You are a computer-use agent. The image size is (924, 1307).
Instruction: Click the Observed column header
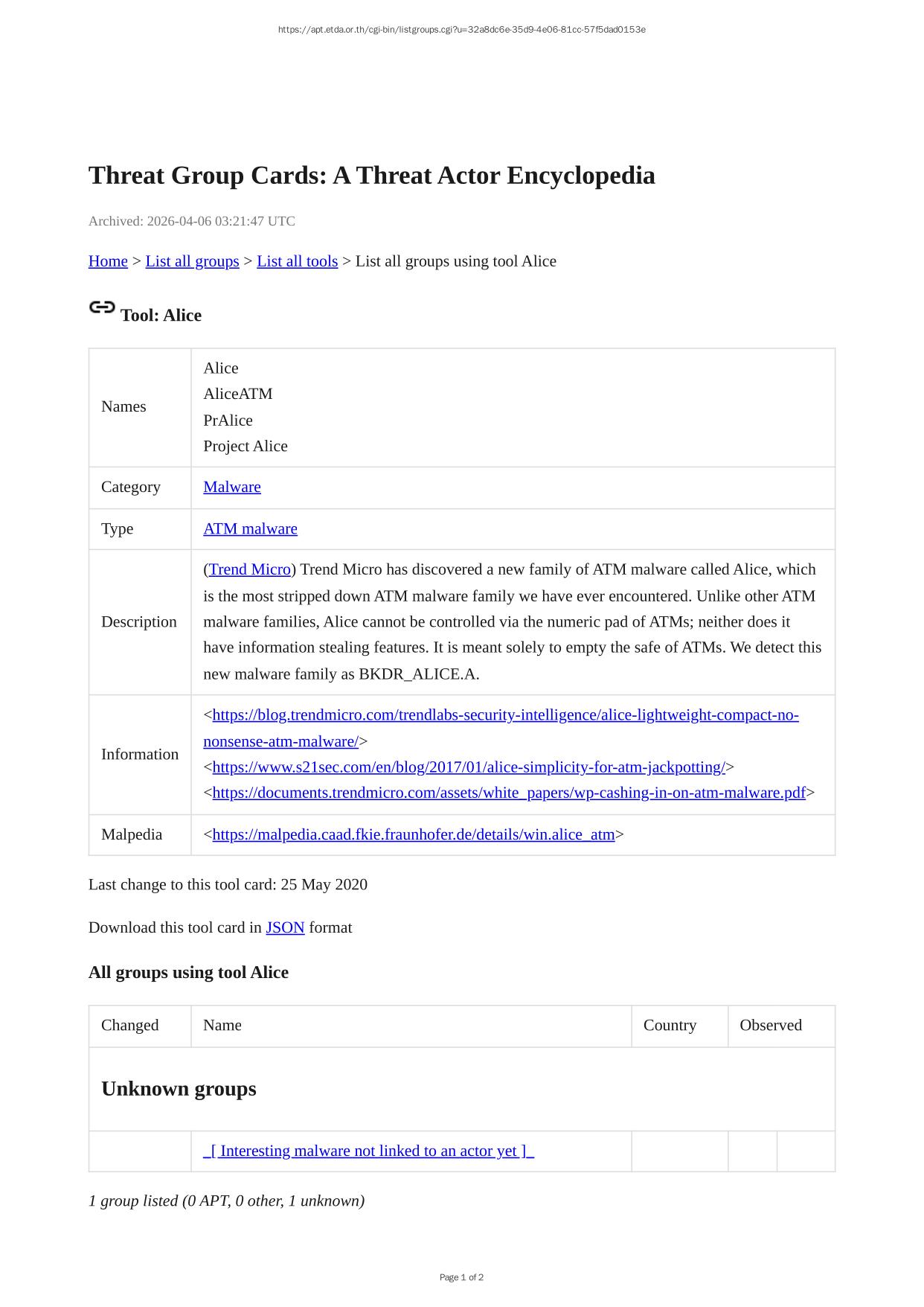[771, 1025]
